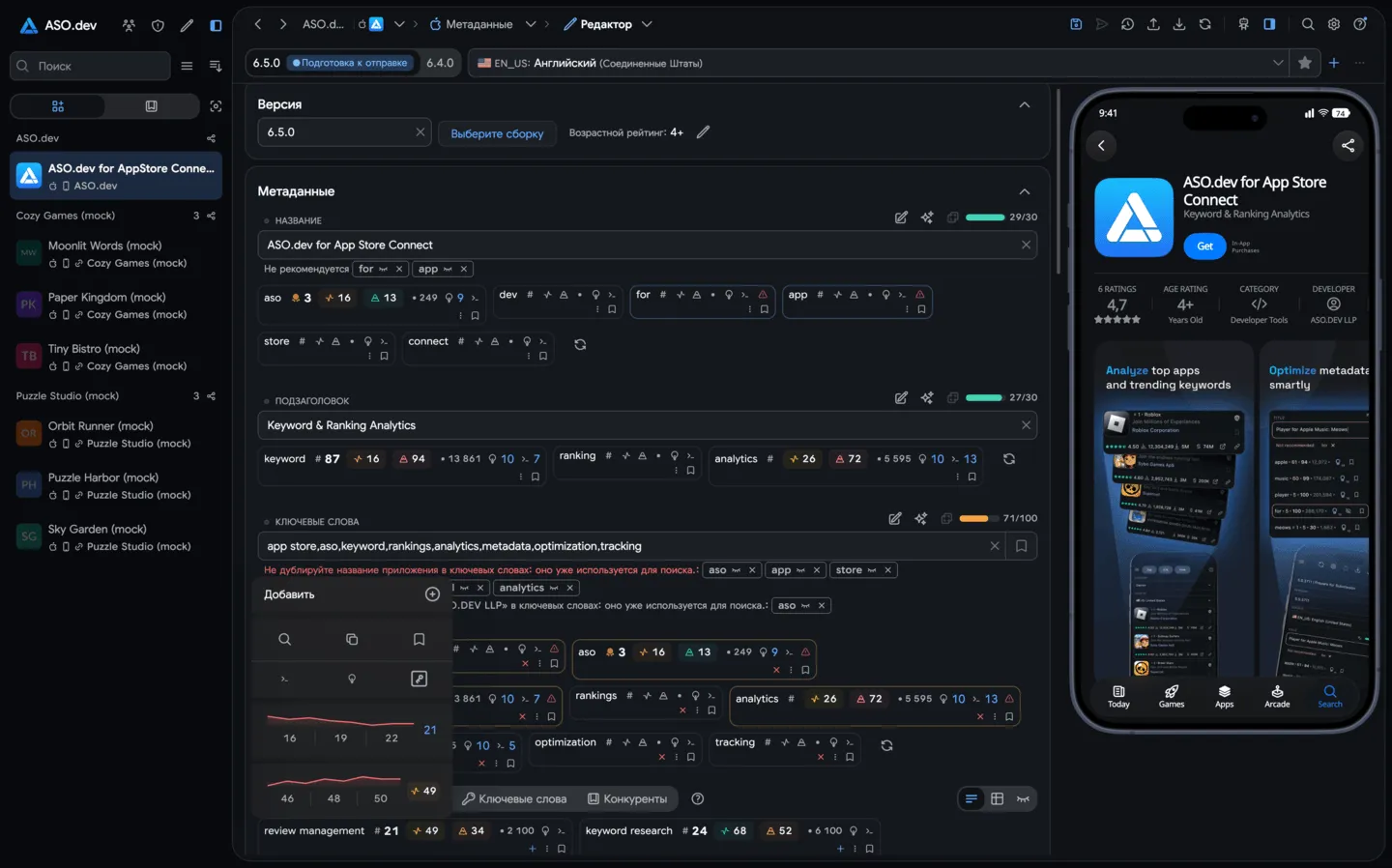Open the app breadcrumb dropdown chevron after ASO.d...
The image size is (1392, 868).
coord(399,24)
